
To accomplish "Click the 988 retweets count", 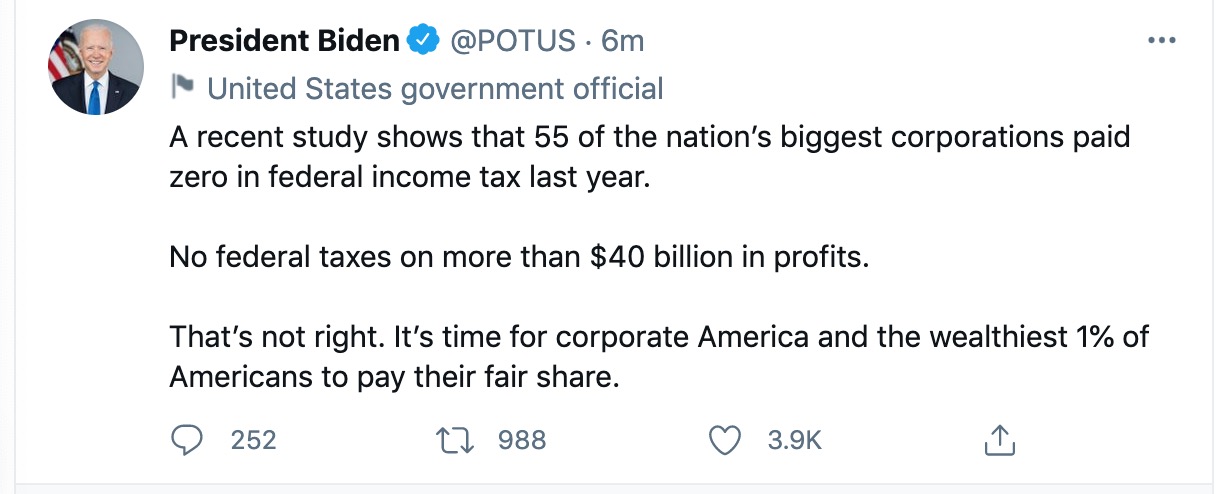I will click(x=522, y=439).
